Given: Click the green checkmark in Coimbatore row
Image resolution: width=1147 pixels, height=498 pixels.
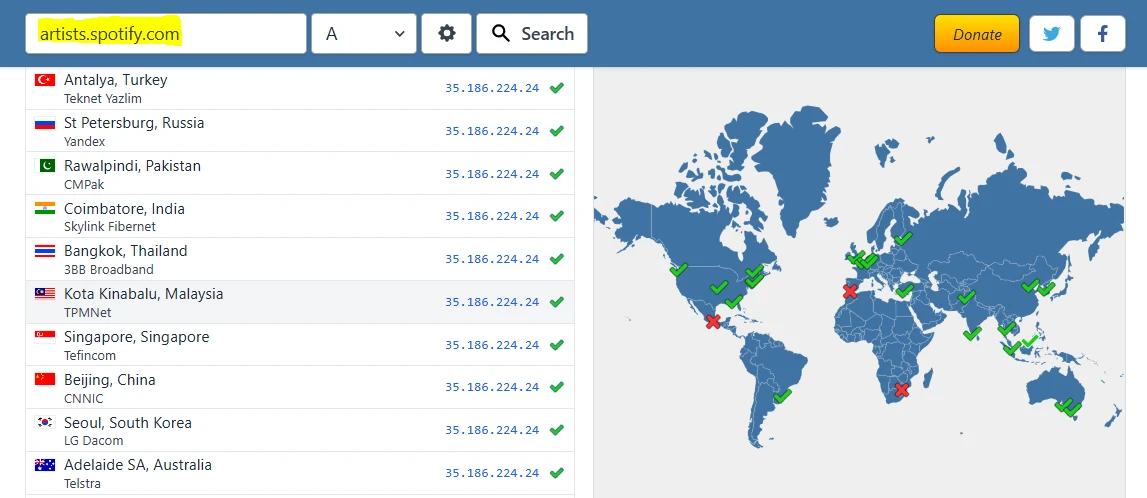Looking at the screenshot, I should point(557,216).
